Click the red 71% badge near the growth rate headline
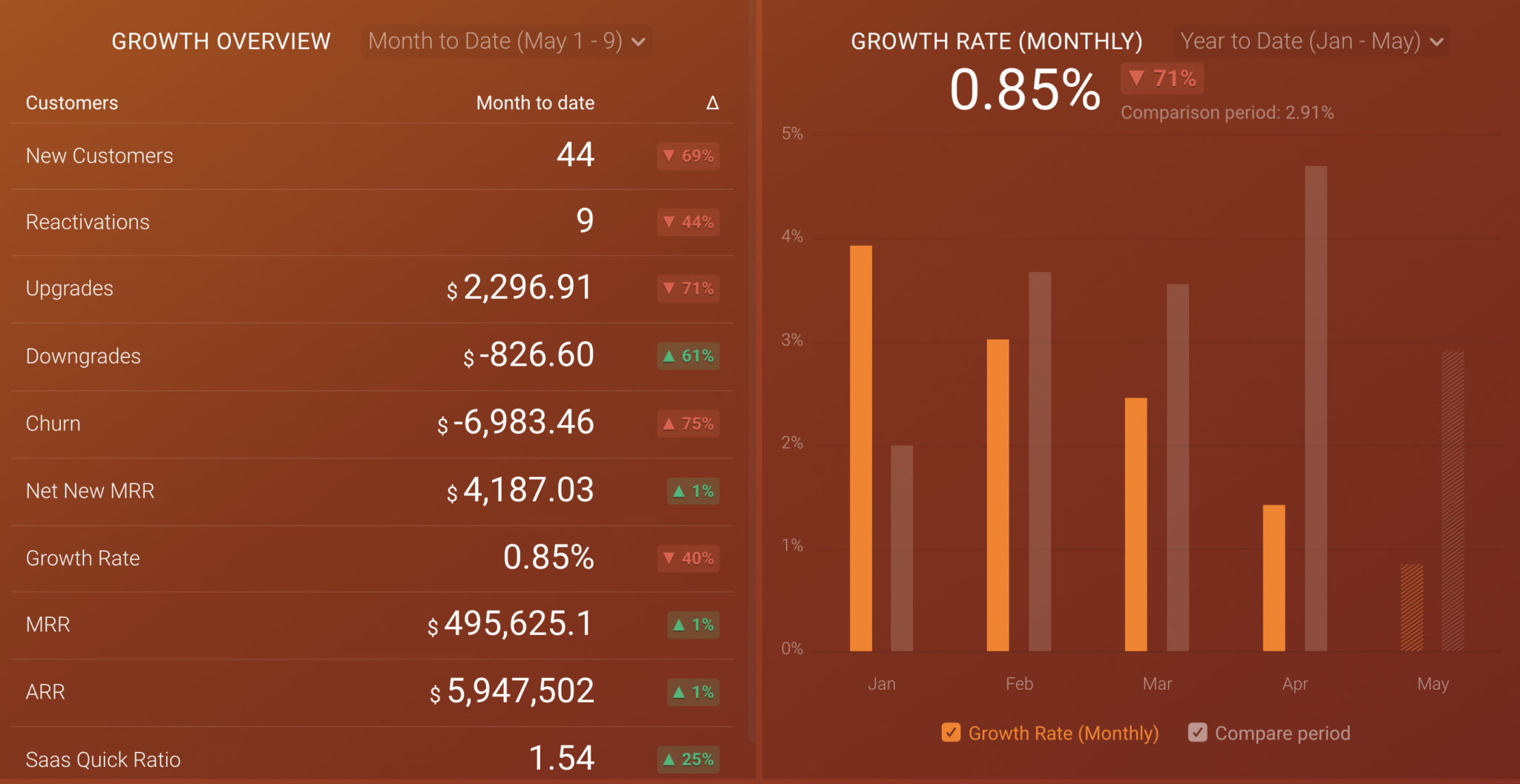 [1162, 78]
